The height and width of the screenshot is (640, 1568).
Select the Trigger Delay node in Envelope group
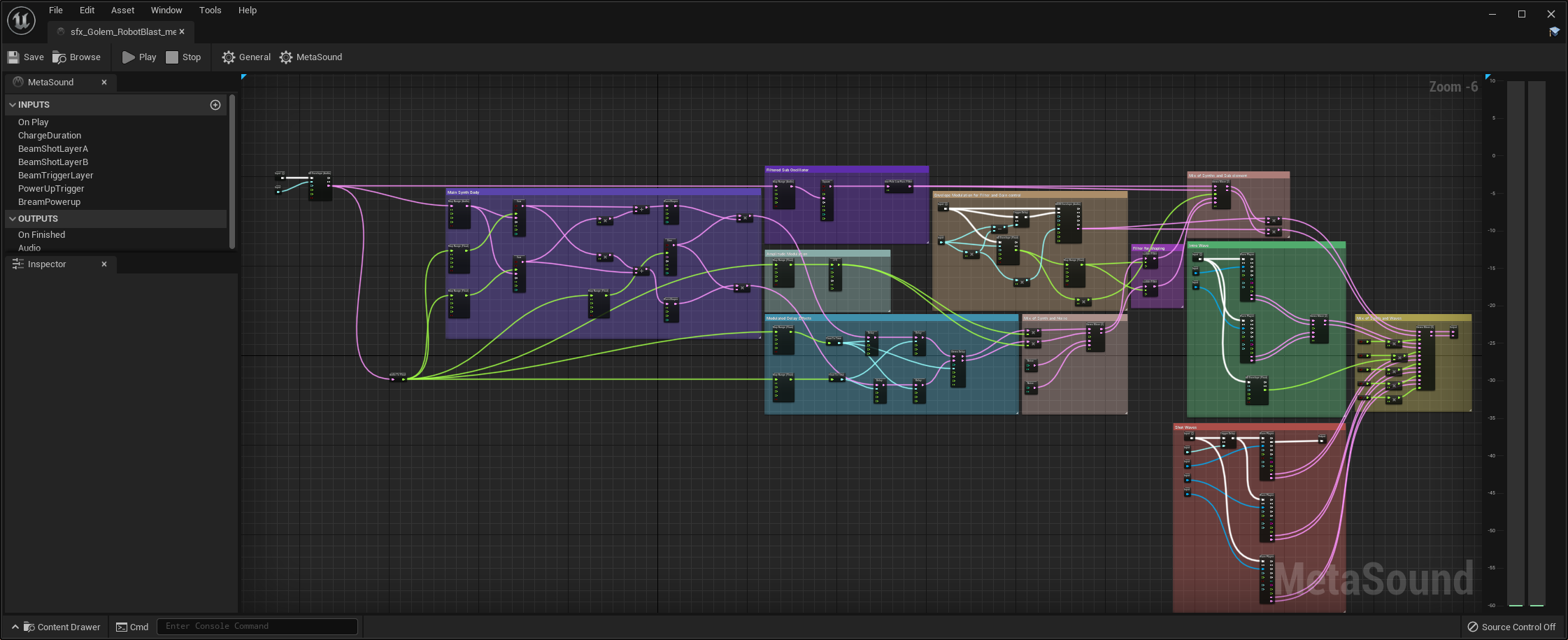[x=1021, y=219]
